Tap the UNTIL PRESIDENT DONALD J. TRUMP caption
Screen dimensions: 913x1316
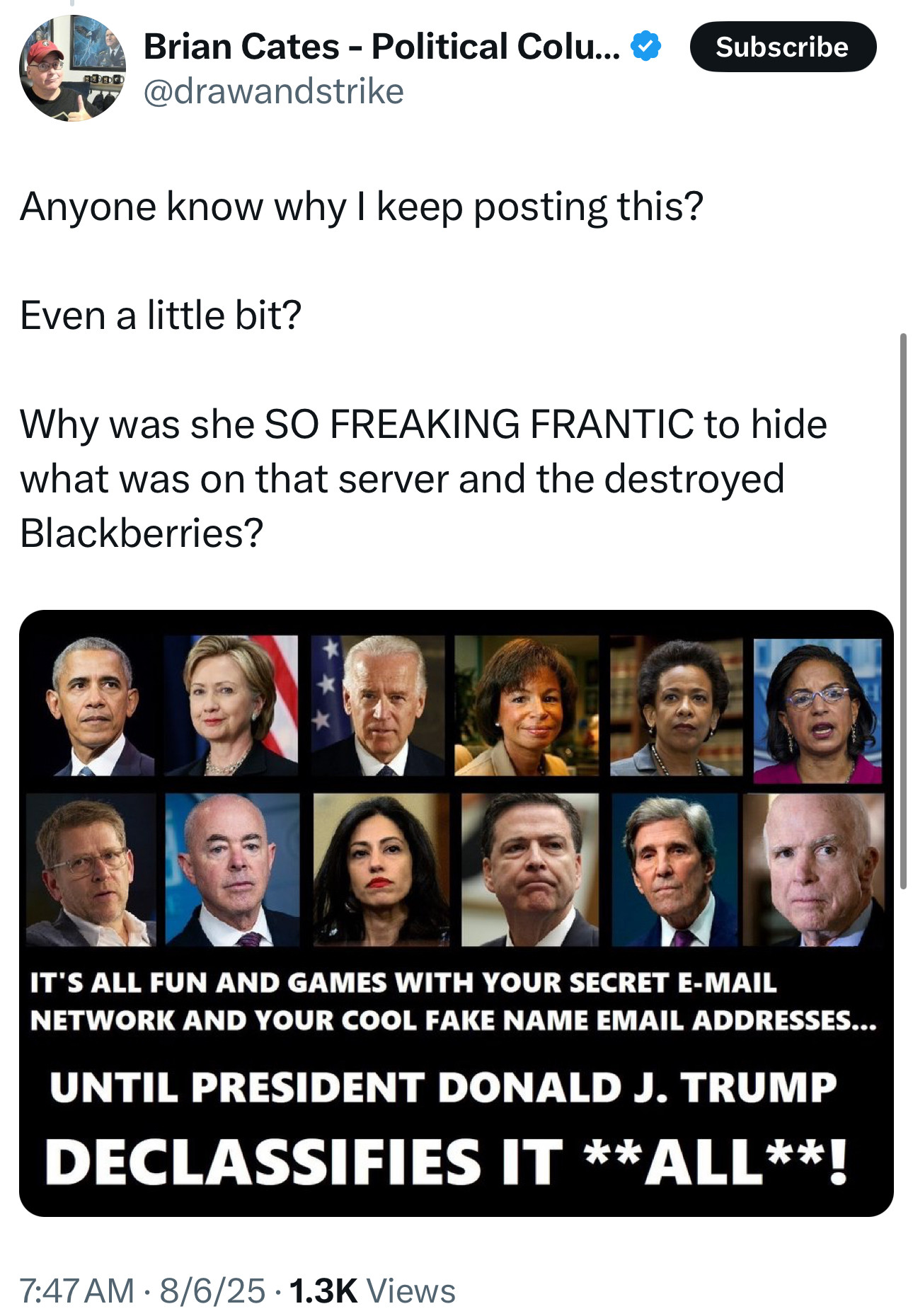click(x=443, y=1087)
